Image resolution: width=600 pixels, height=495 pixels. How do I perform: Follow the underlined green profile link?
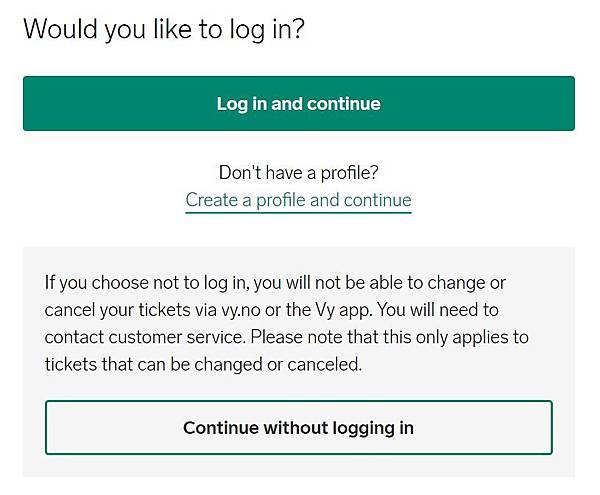click(298, 200)
